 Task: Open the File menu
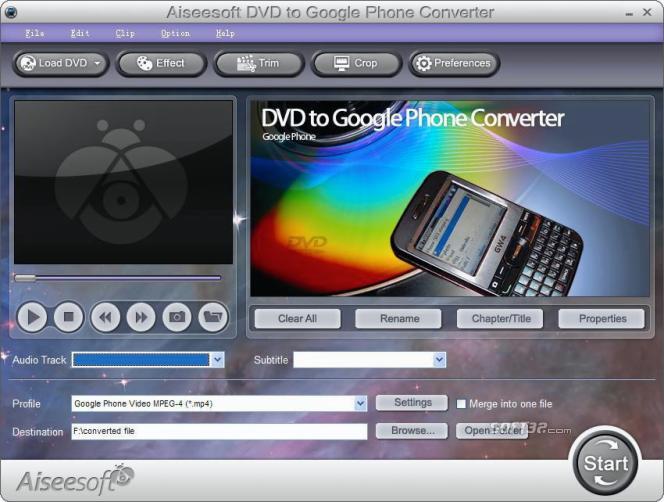point(35,33)
